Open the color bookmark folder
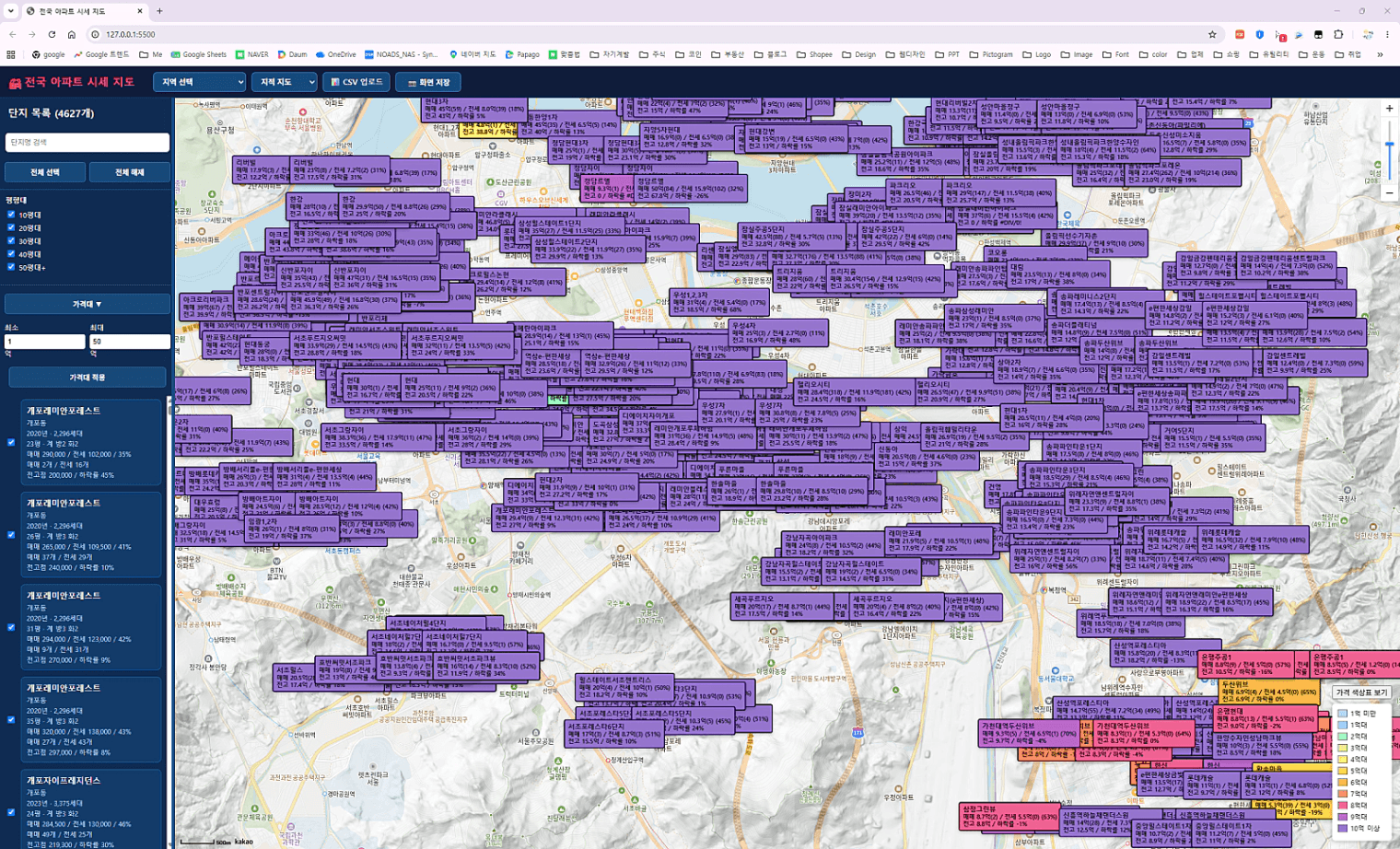The width and height of the screenshot is (1400, 849). coord(1152,54)
